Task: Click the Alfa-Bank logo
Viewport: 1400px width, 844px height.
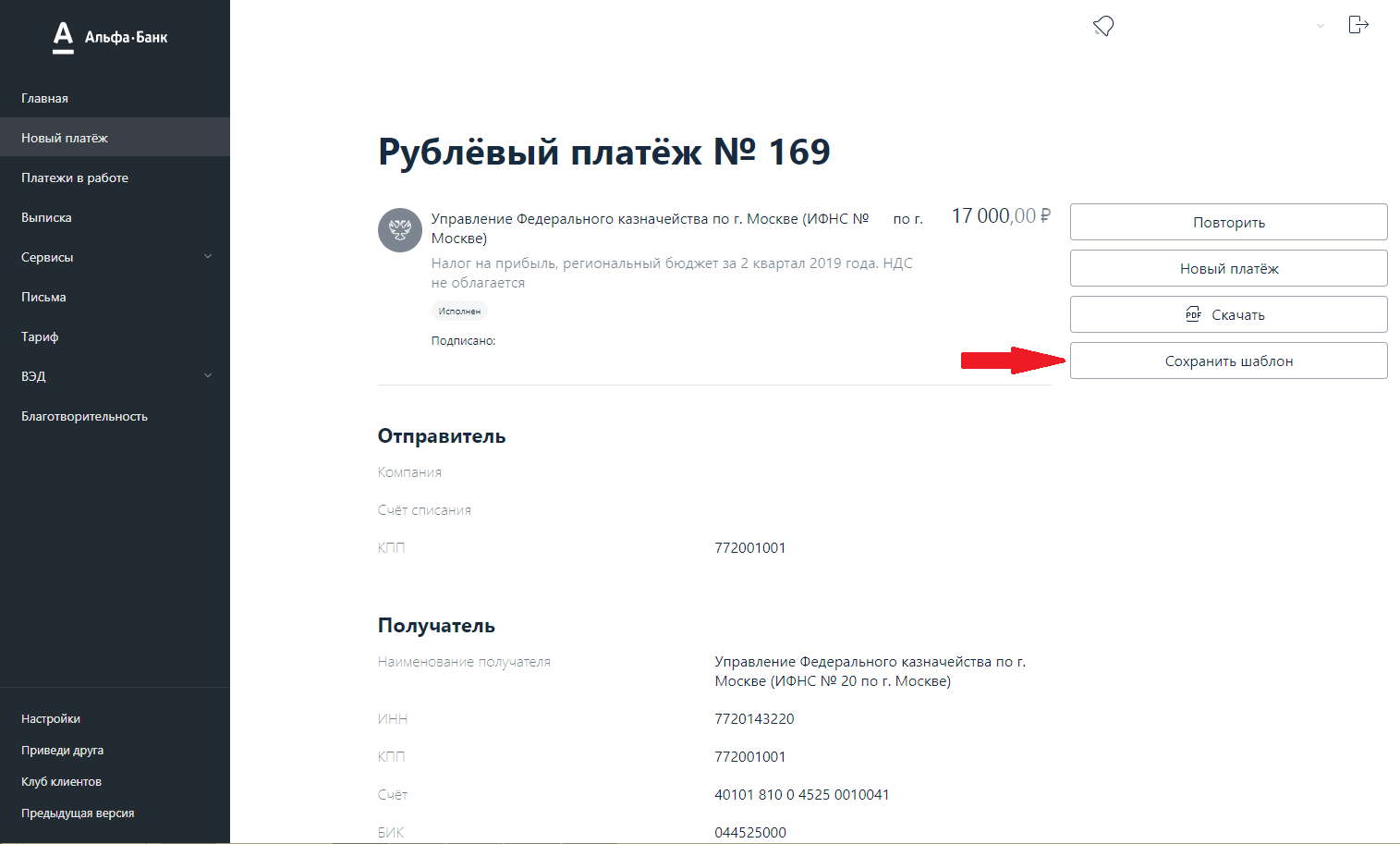Action: [x=110, y=37]
